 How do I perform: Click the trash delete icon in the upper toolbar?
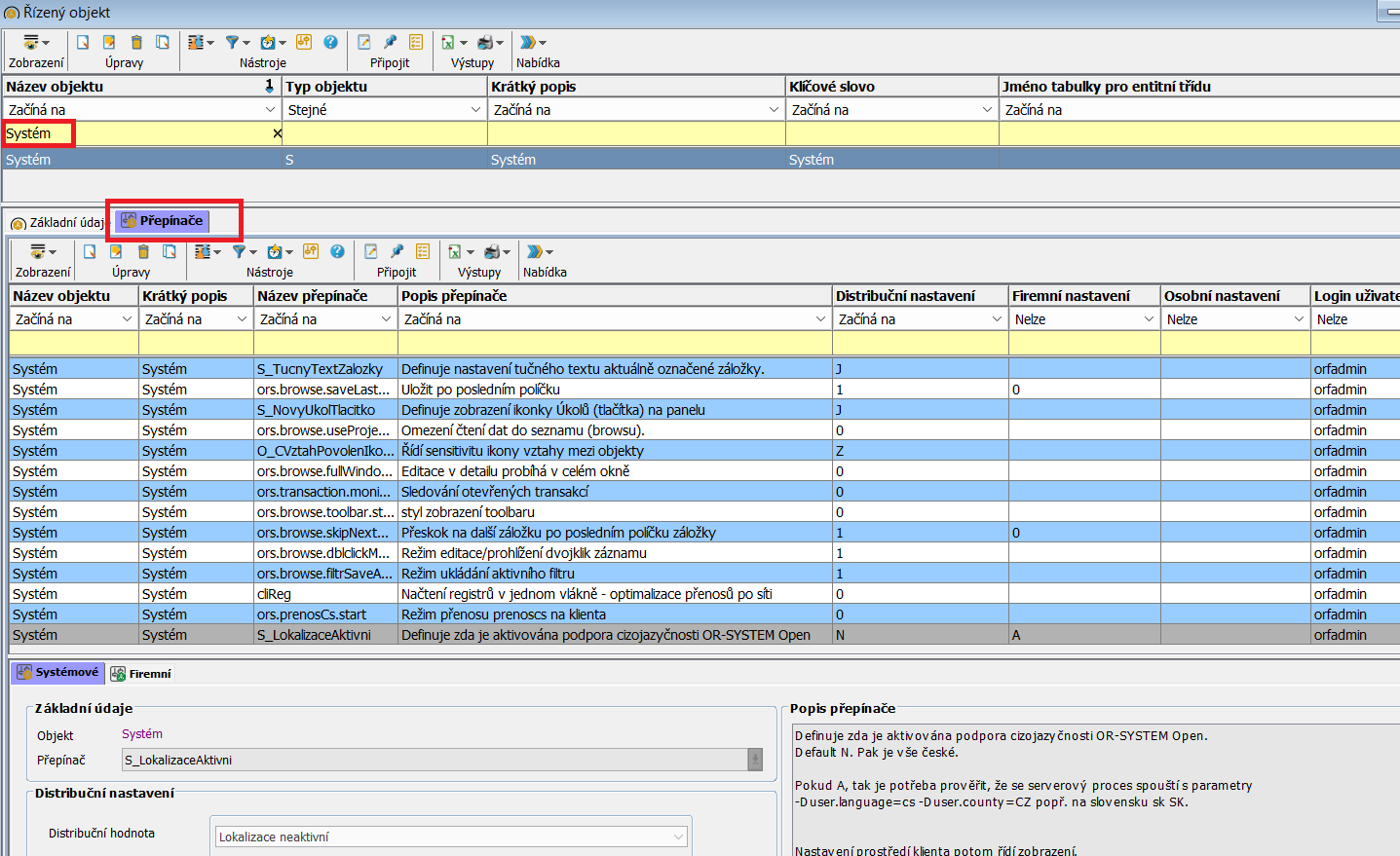click(x=136, y=42)
